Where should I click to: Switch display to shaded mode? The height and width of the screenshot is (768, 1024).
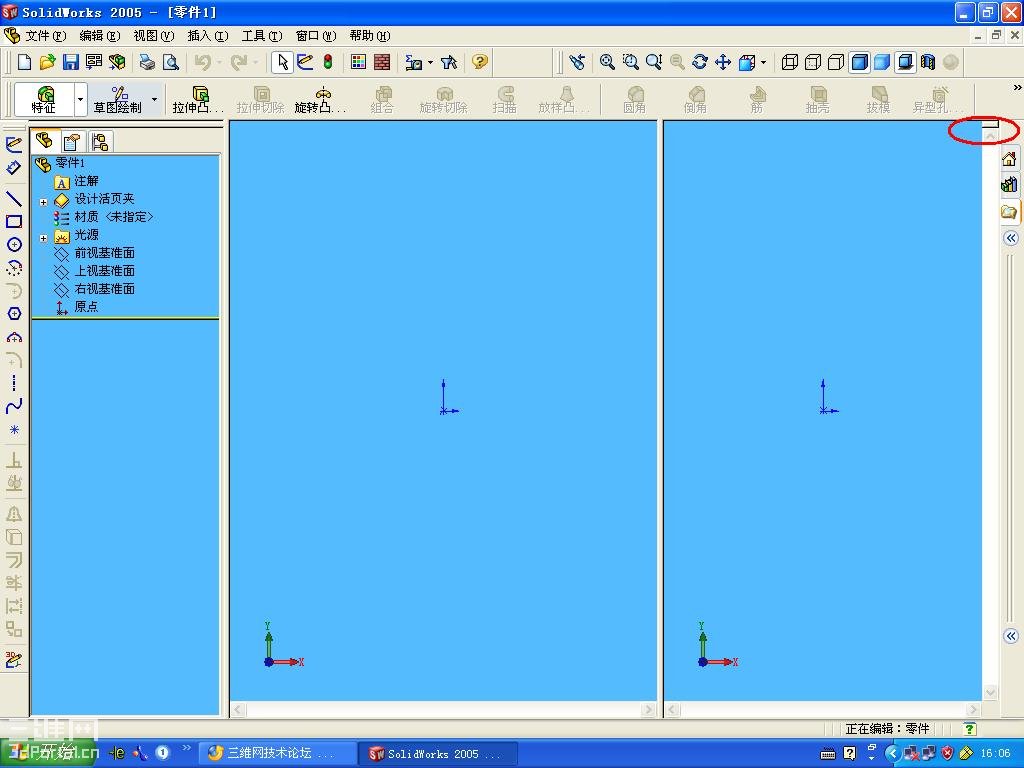pos(882,62)
